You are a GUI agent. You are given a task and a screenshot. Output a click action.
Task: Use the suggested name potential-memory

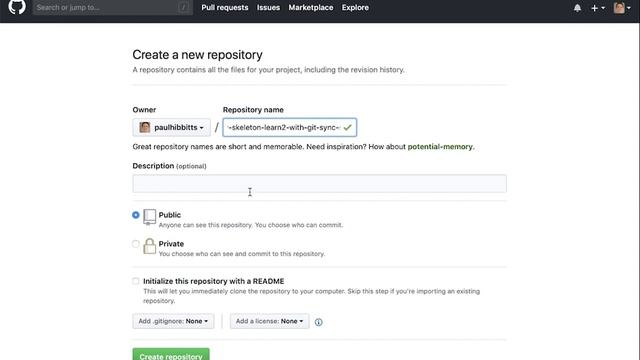440,147
